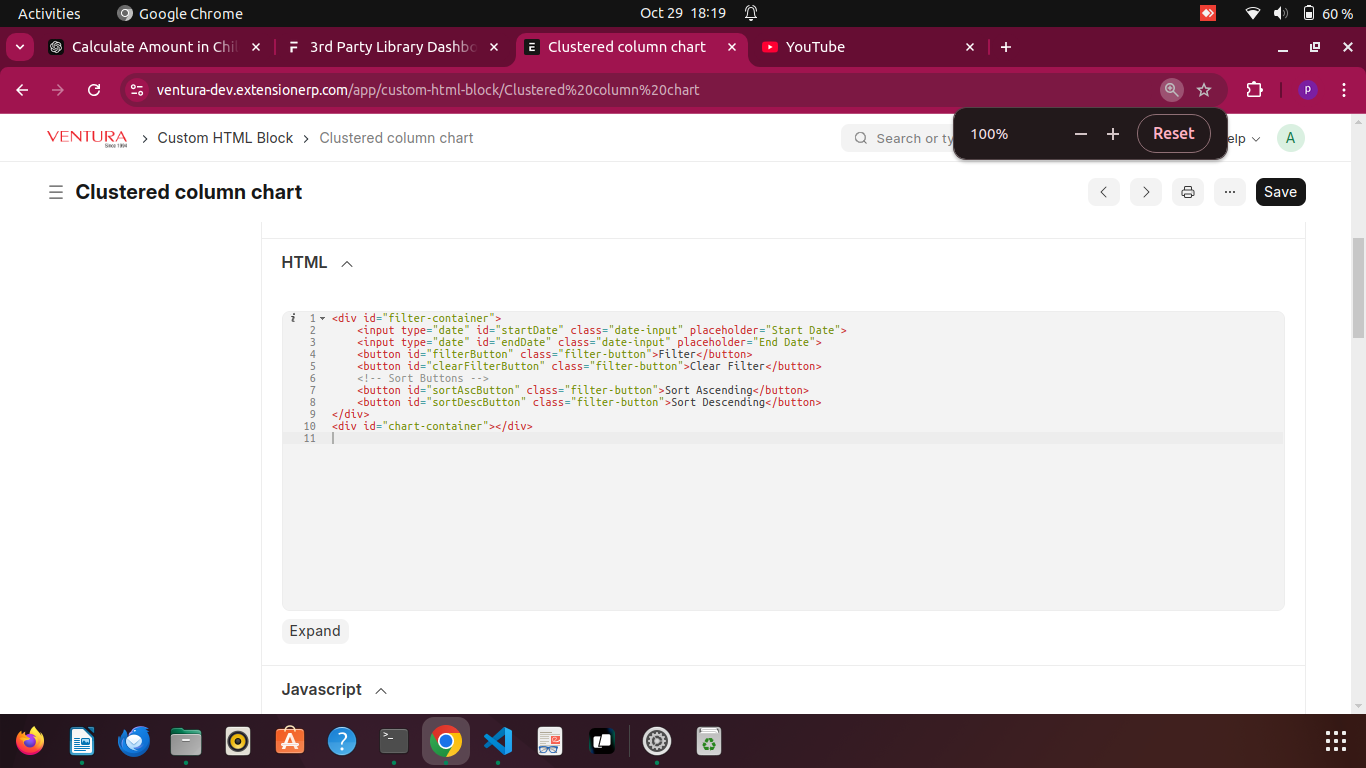
Task: Switch to 3rd Party Library Dashboard tab
Action: [x=392, y=47]
